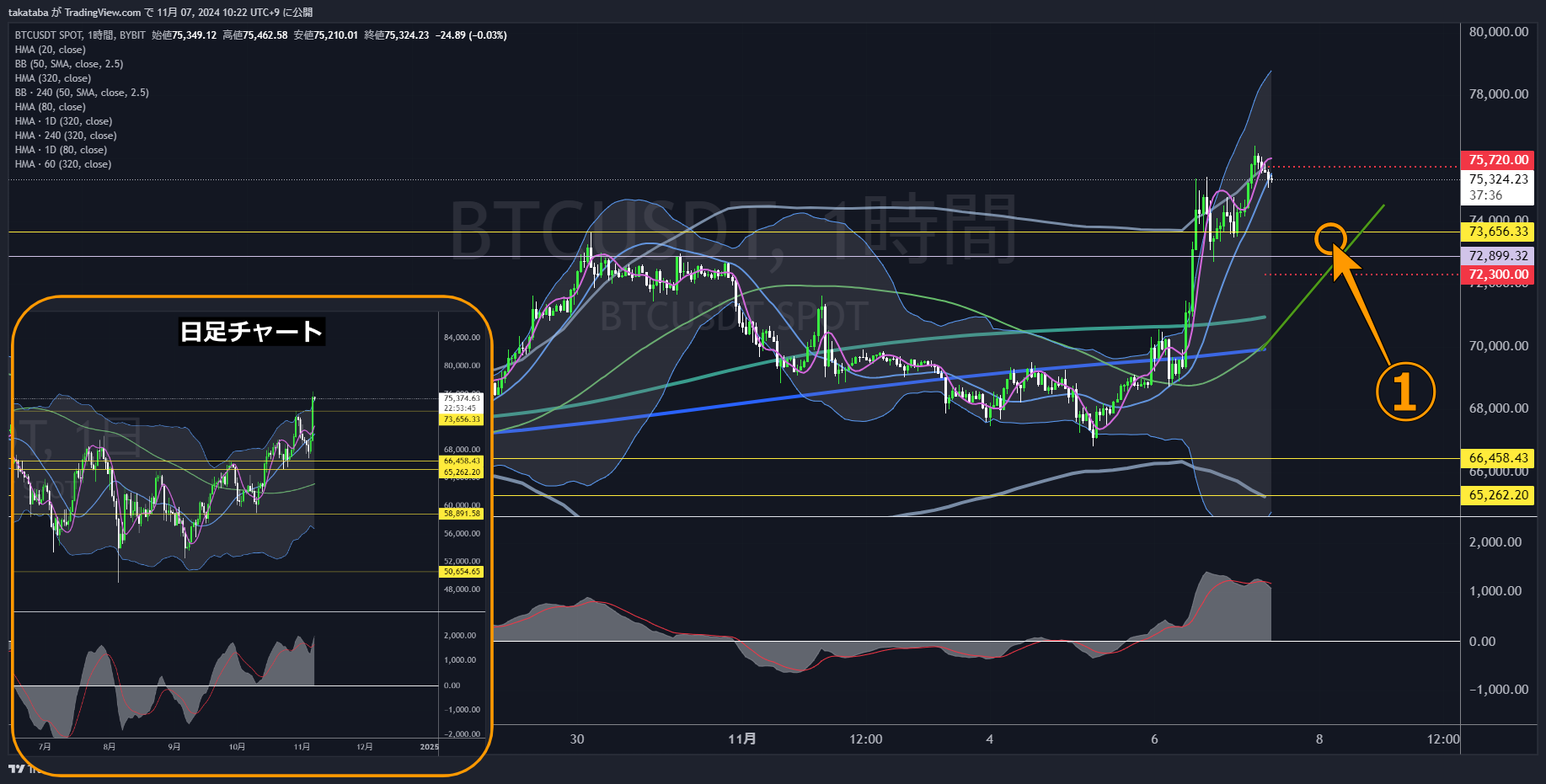
Task: Select the HMA · 240 (320, close) legend
Action: (66, 136)
